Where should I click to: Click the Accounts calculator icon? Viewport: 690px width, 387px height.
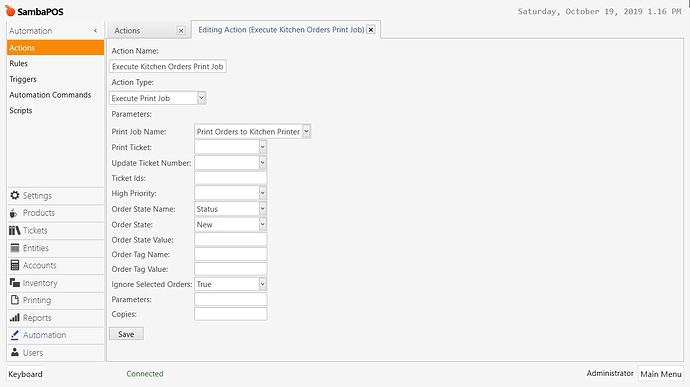15,265
